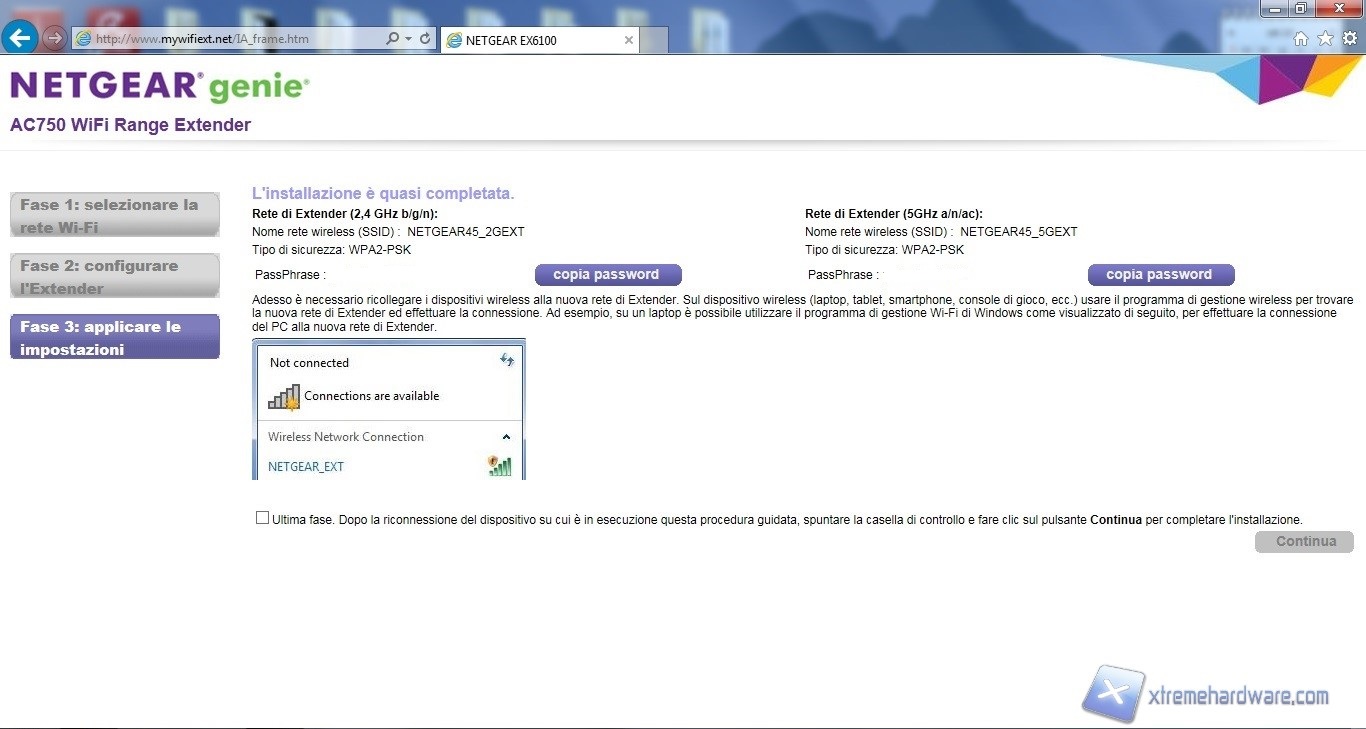Expand the address bar autocomplete dropdown arrow
This screenshot has height=729, width=1366.
pyautogui.click(x=408, y=39)
